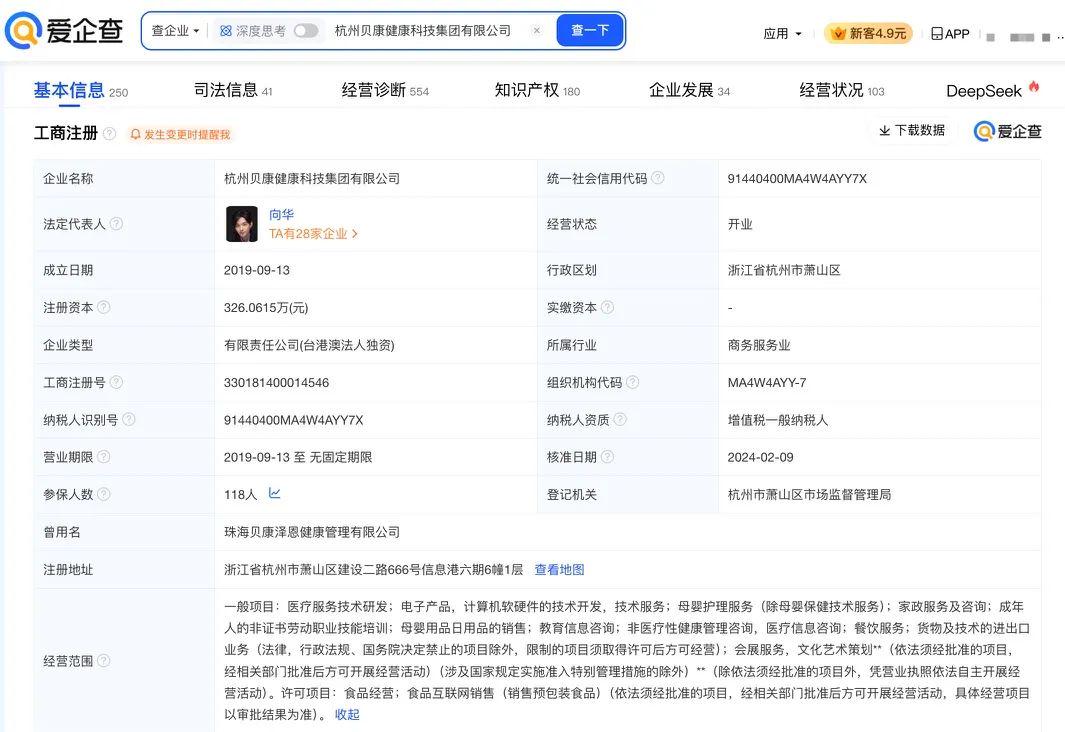Viewport: 1065px width, 732px height.
Task: Select the registration authority 杭州市萧山区市场监督管理局
Action: [x=810, y=494]
